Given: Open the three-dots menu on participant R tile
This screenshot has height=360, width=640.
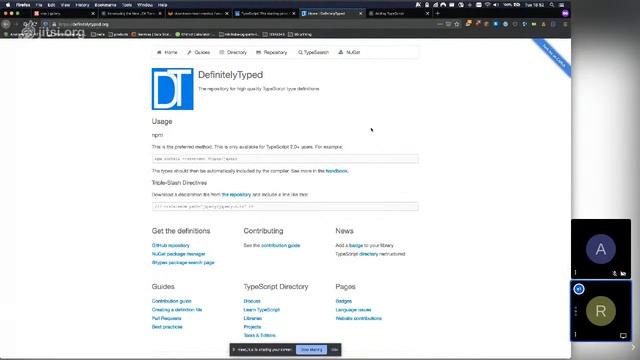Looking at the screenshot, I should [576, 311].
